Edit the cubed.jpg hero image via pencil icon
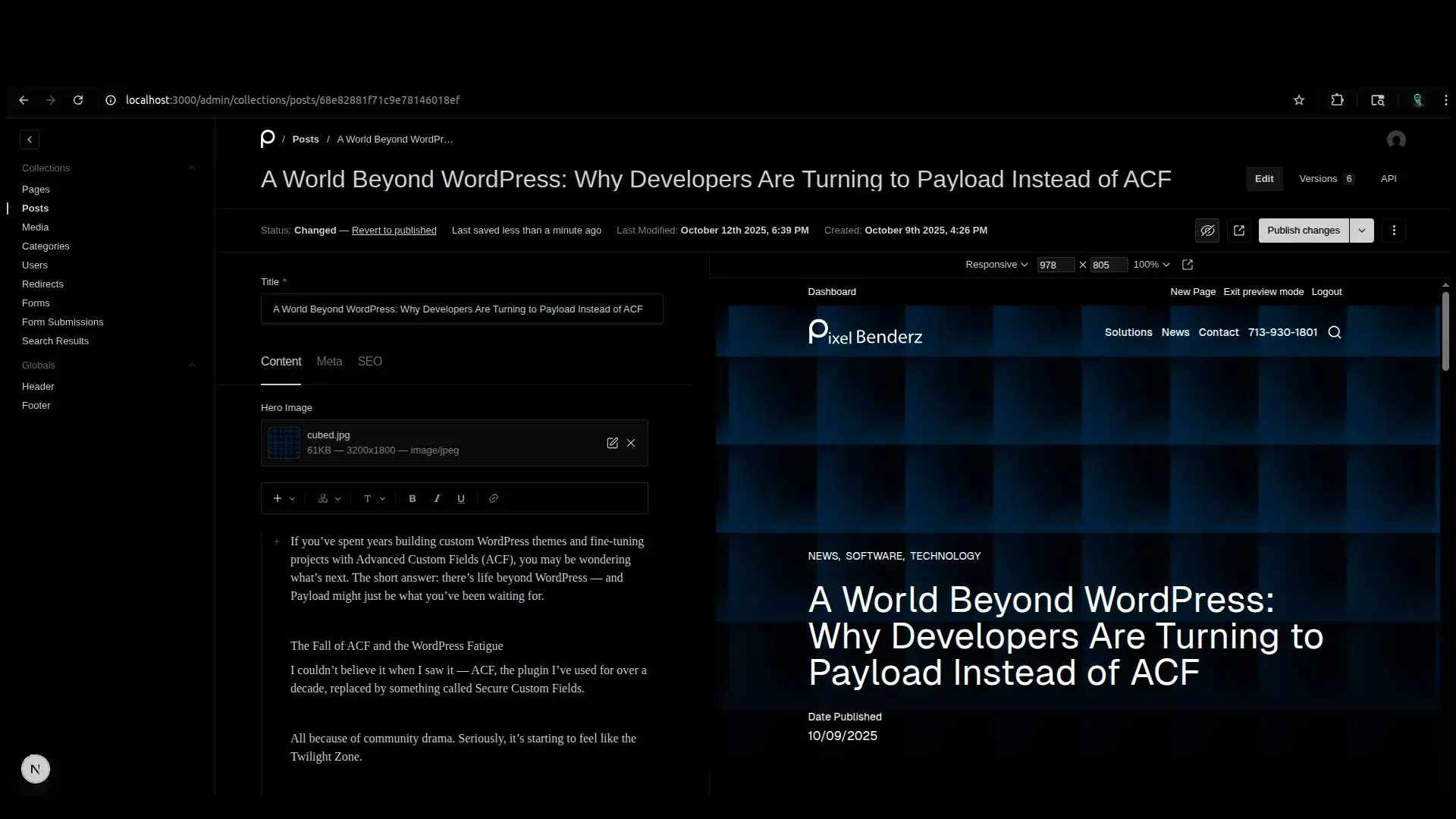This screenshot has height=819, width=1456. pos(613,443)
